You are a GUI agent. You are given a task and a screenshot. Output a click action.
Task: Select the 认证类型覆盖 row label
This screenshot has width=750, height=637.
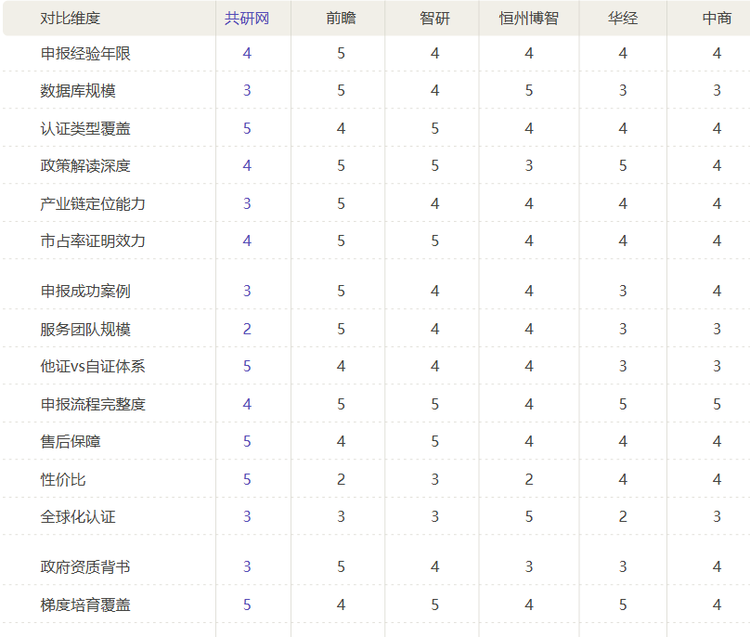[x=86, y=128]
